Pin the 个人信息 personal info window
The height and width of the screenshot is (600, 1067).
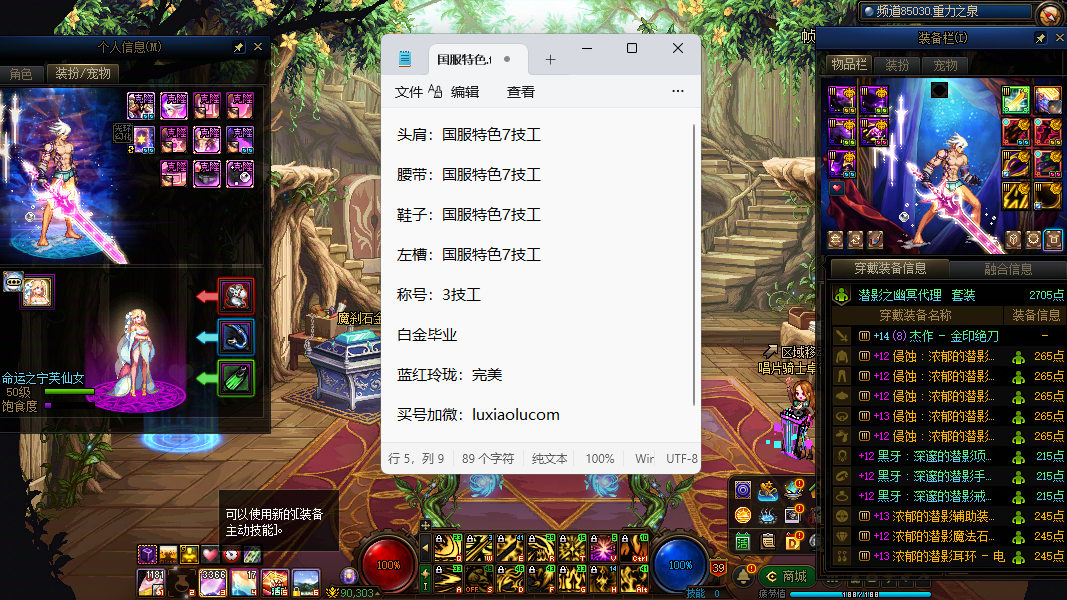238,47
